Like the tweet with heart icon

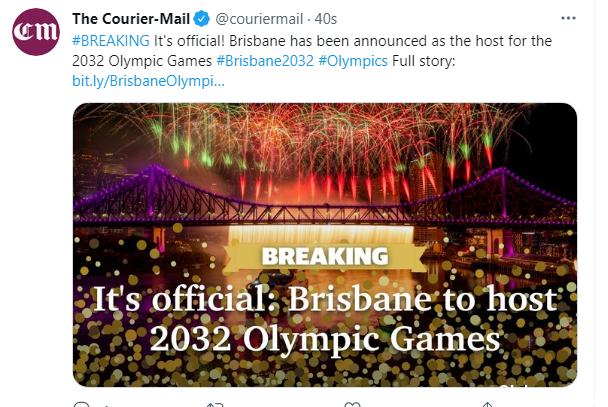pos(352,405)
